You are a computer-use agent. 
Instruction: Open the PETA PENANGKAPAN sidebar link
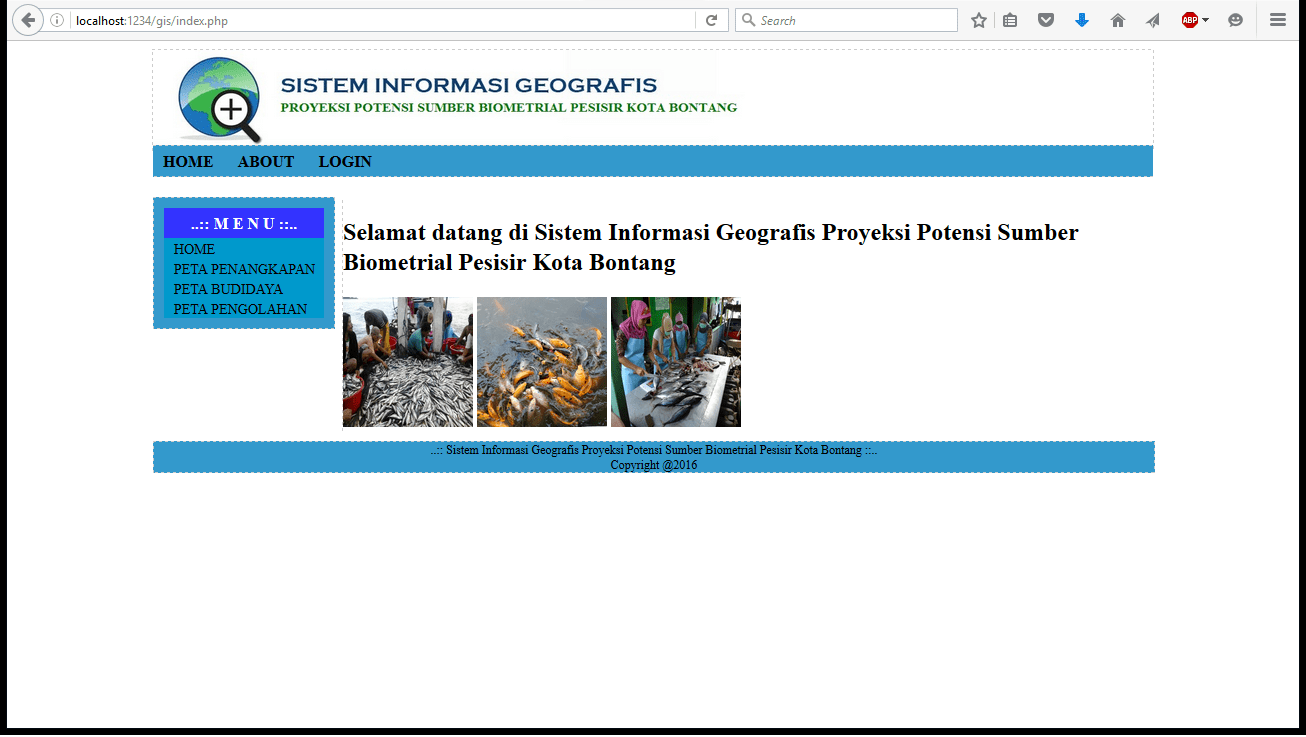pos(244,269)
